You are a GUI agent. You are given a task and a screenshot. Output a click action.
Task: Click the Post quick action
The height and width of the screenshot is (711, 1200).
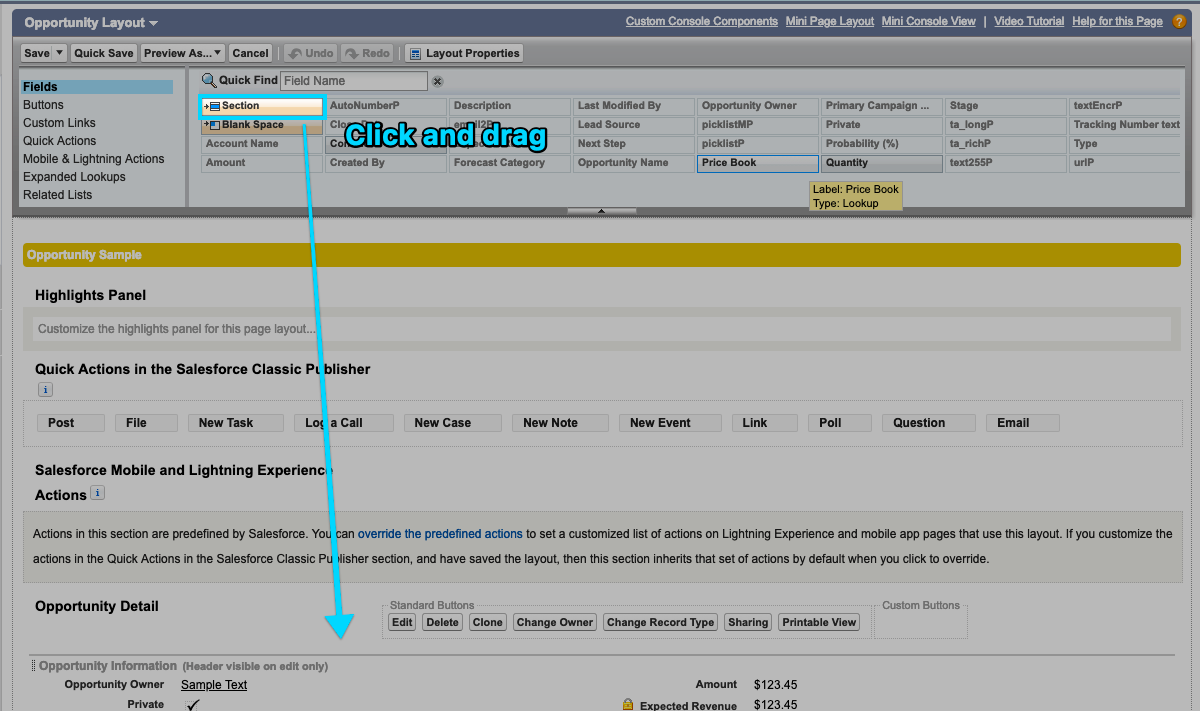click(70, 423)
